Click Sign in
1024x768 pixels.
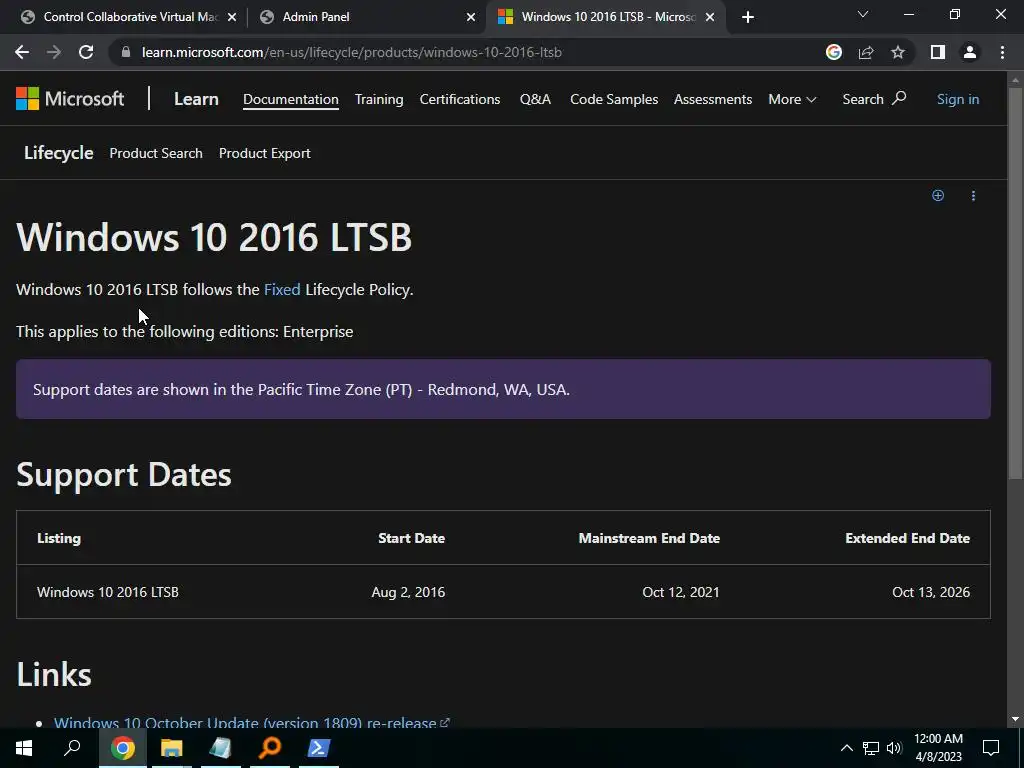click(x=958, y=99)
